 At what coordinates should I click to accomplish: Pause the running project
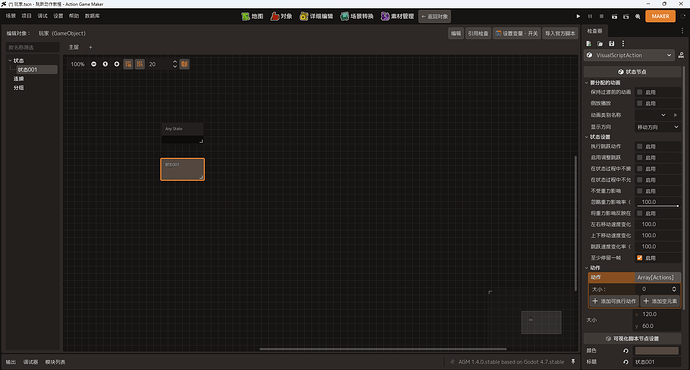tap(590, 16)
